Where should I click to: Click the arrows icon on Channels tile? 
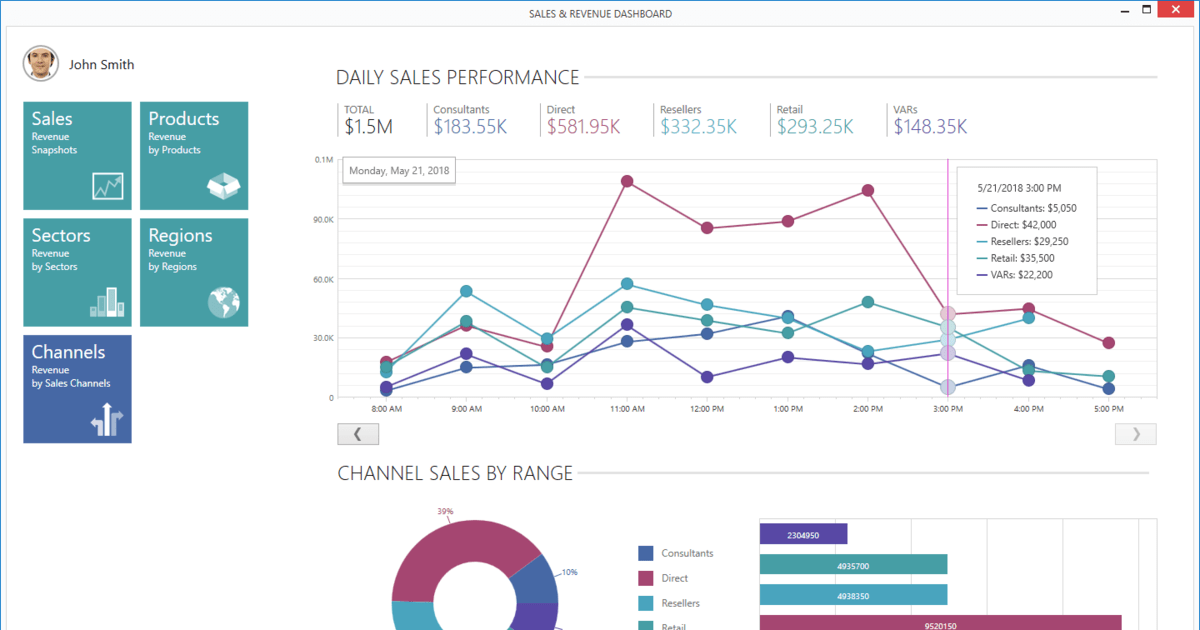coord(107,422)
